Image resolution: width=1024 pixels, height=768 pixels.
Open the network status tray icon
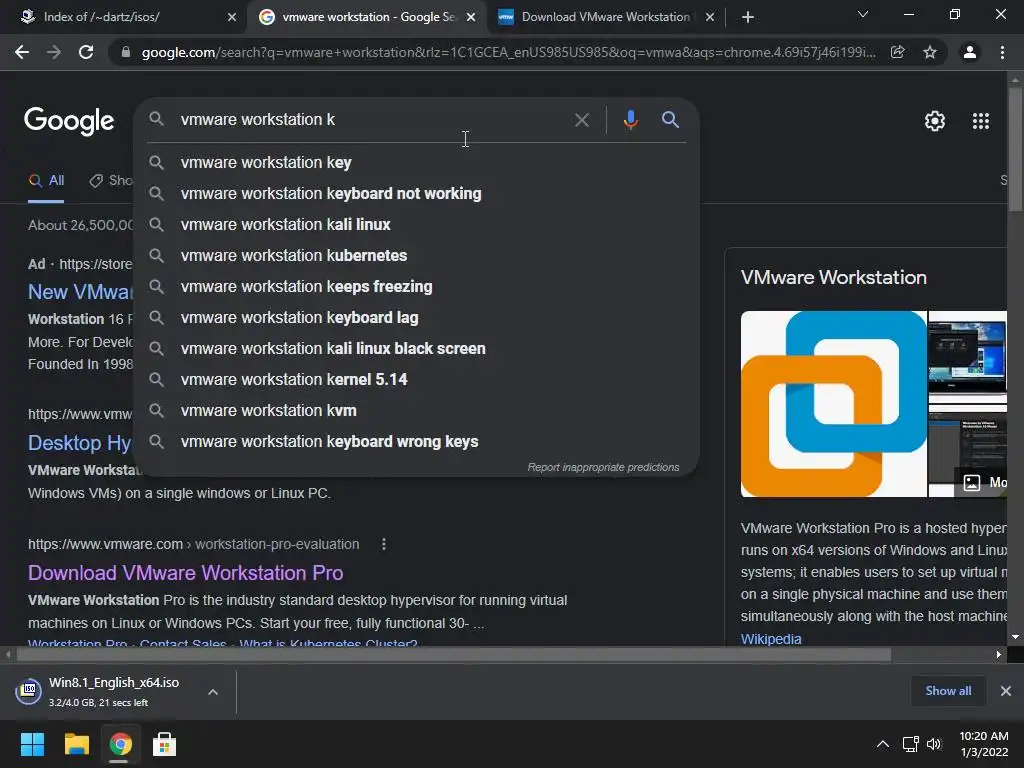pyautogui.click(x=910, y=744)
